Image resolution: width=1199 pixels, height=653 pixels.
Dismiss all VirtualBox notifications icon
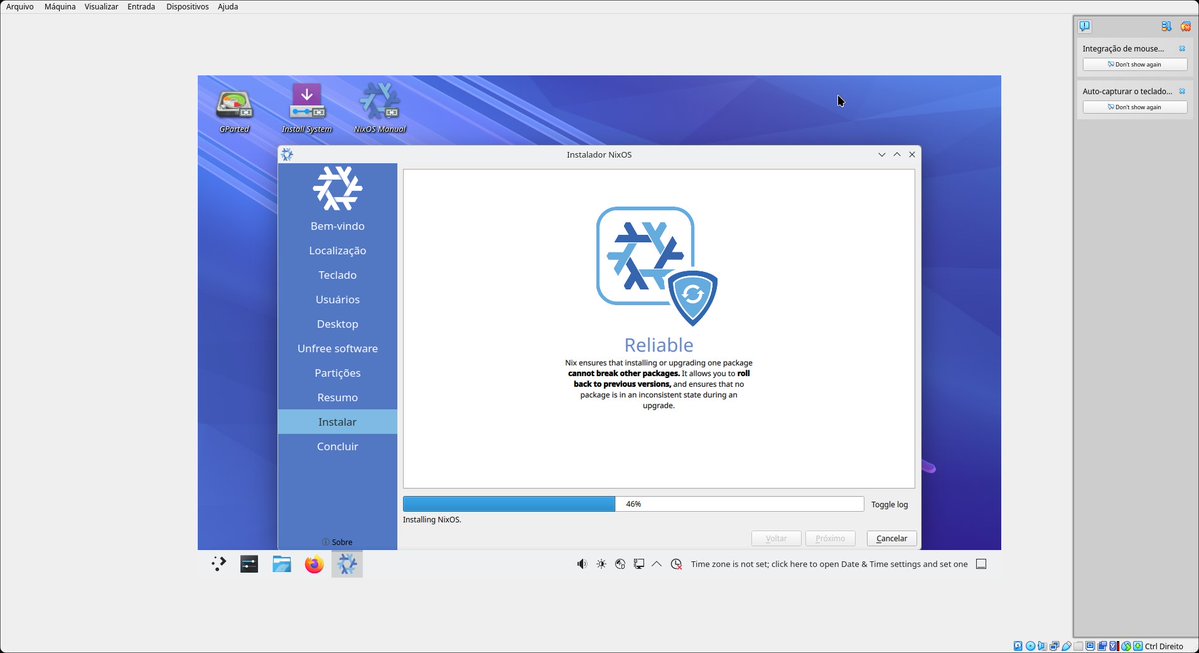(1185, 26)
